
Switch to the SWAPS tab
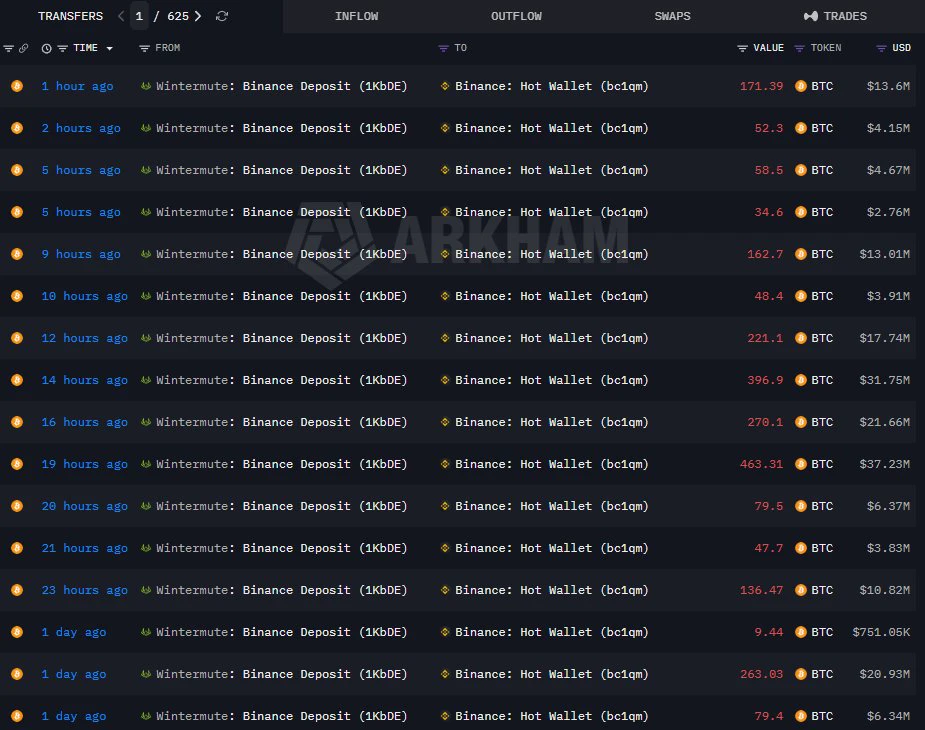(672, 16)
